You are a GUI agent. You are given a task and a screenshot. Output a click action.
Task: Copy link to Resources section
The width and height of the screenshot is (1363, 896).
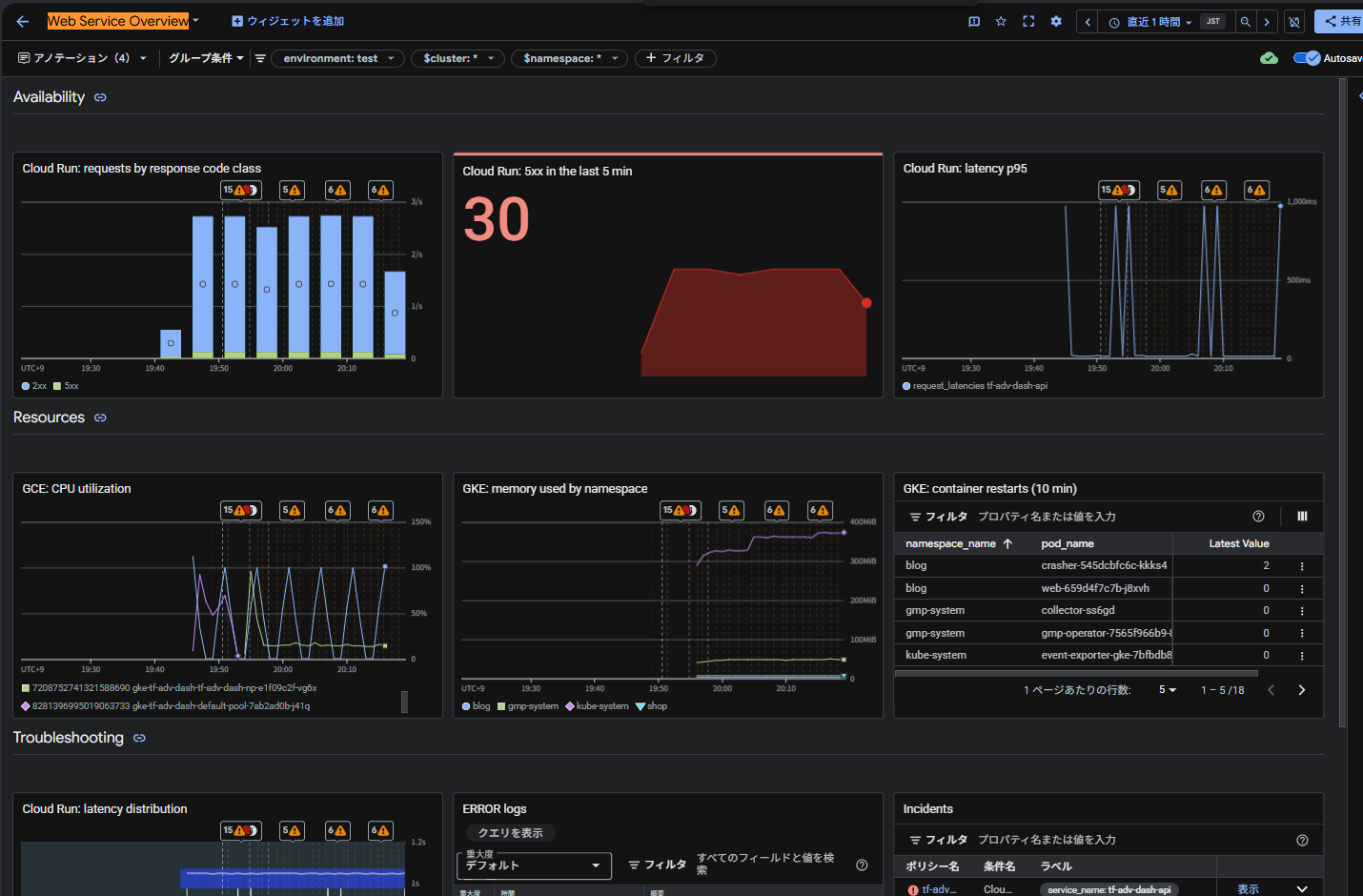tap(100, 417)
